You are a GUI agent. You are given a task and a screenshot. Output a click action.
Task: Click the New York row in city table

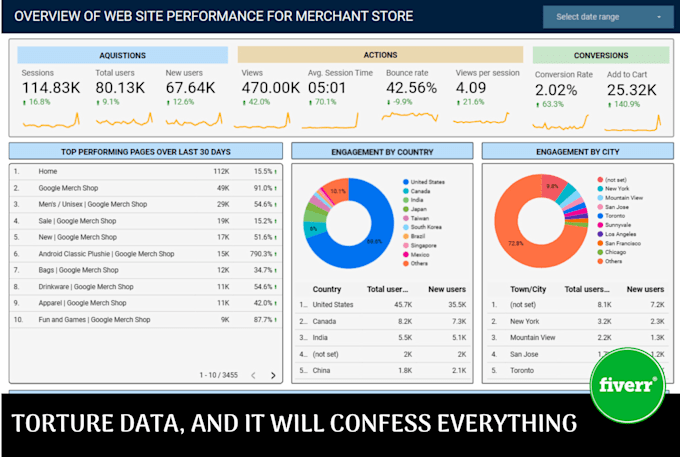pyautogui.click(x=578, y=321)
